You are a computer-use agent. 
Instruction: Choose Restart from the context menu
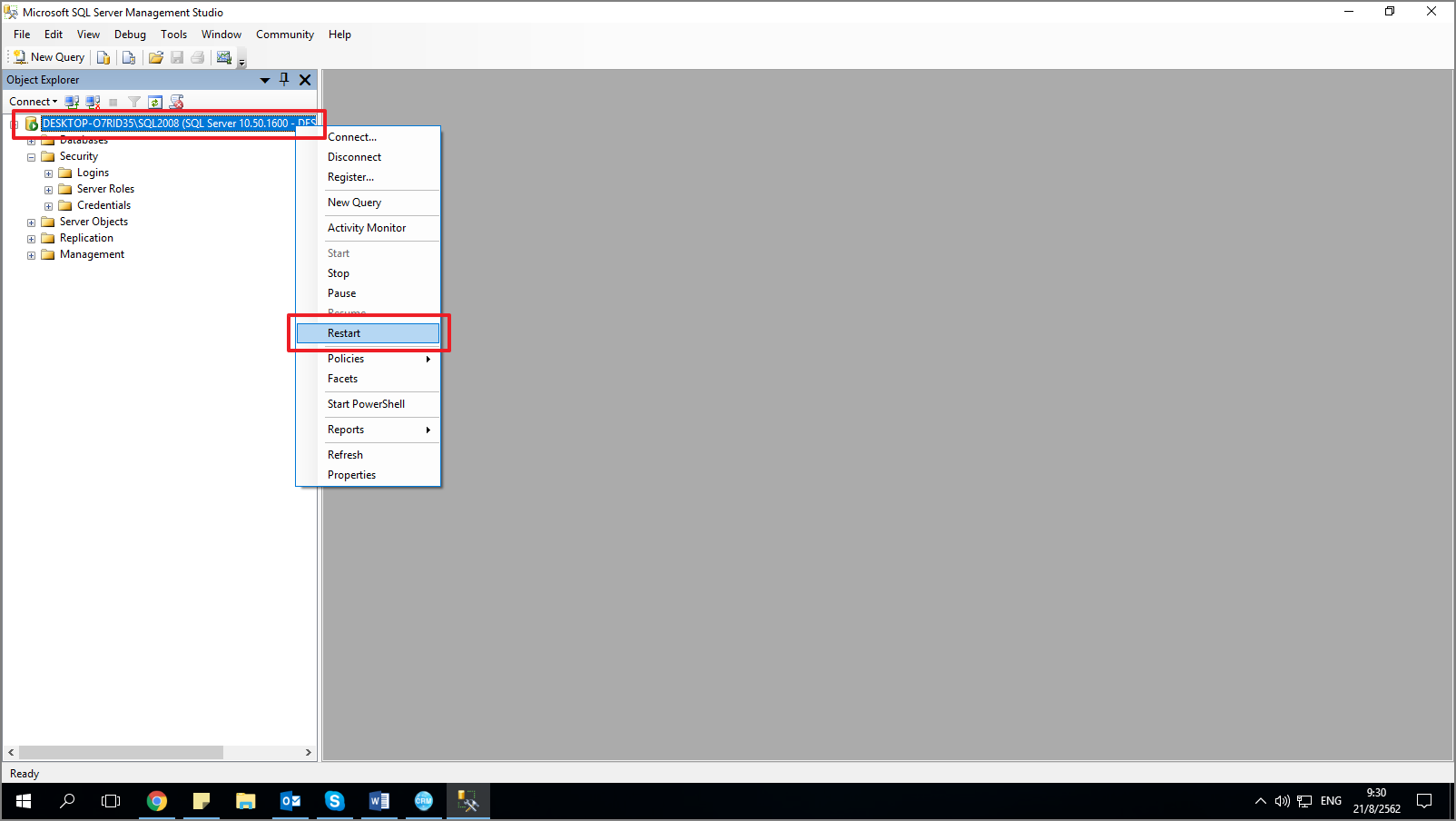[369, 333]
